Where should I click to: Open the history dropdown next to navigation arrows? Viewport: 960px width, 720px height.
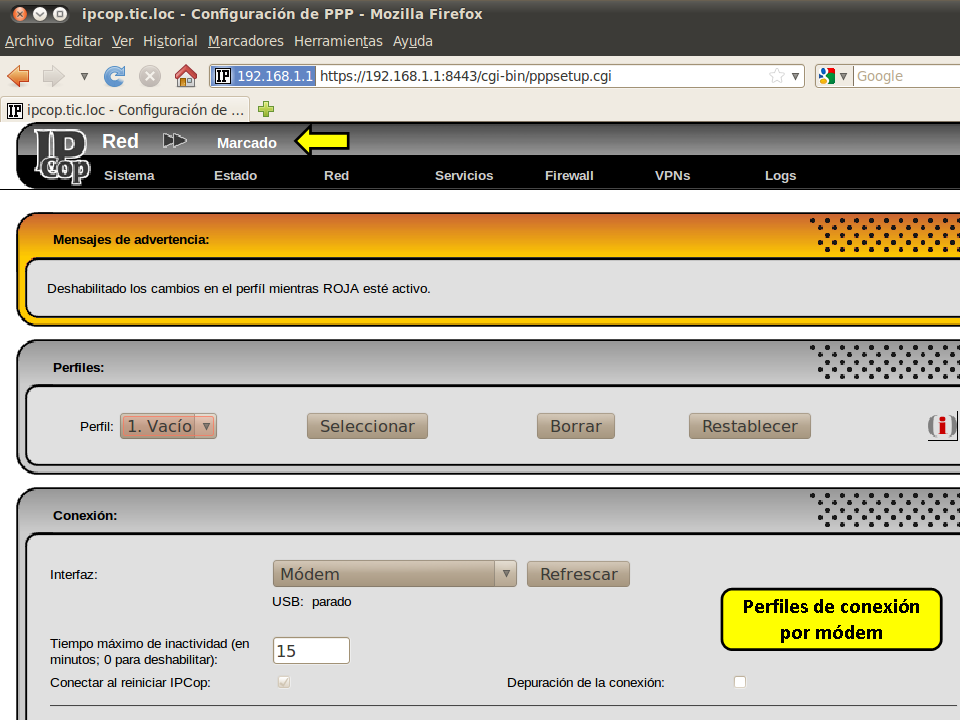point(84,76)
